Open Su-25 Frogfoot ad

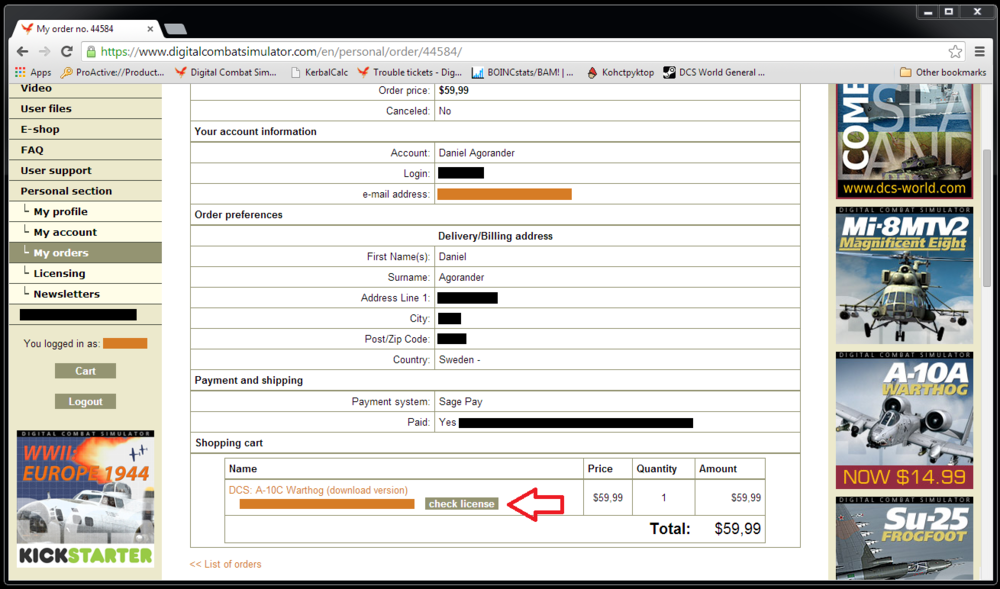click(904, 538)
